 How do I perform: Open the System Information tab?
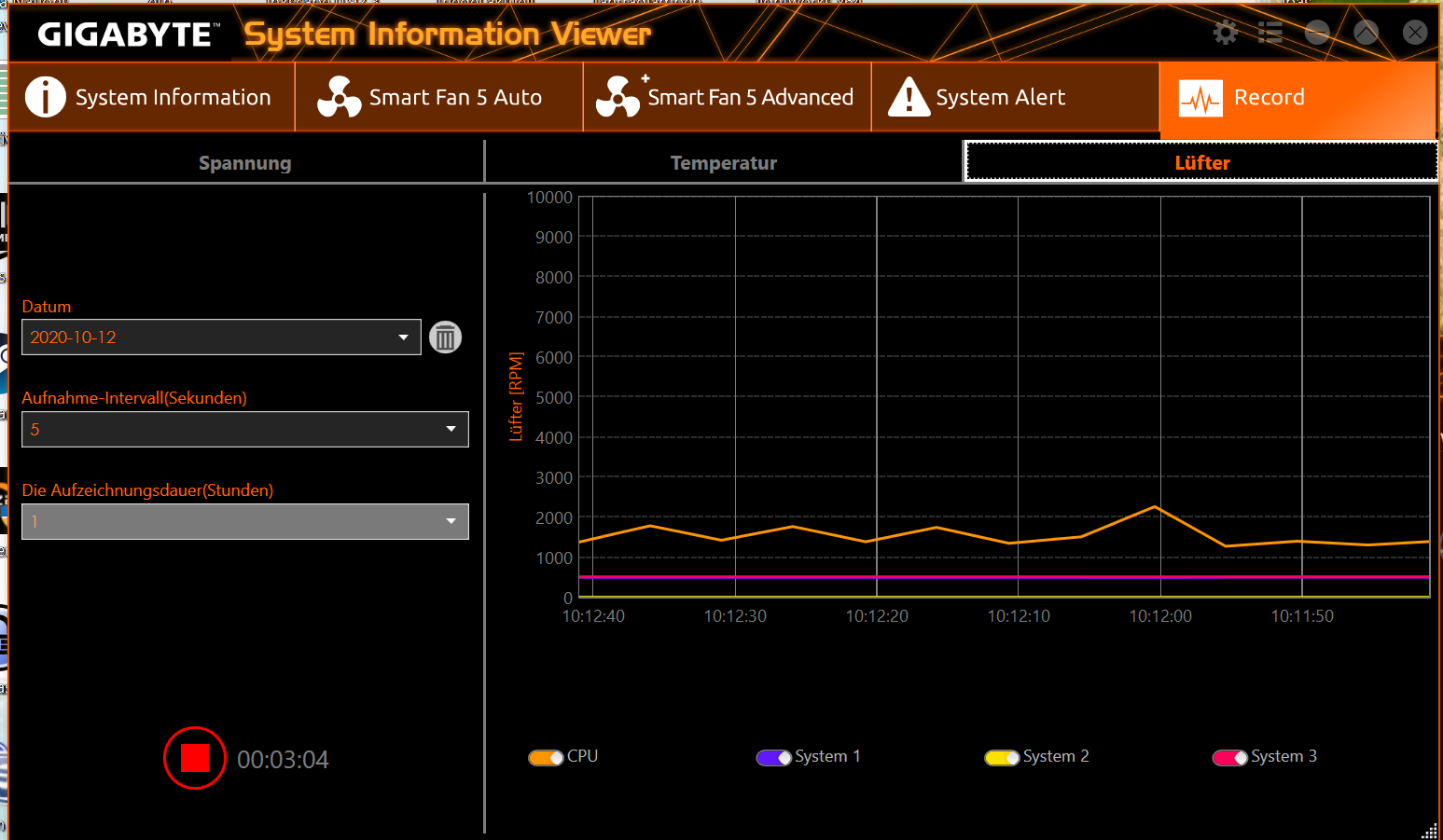pos(151,97)
